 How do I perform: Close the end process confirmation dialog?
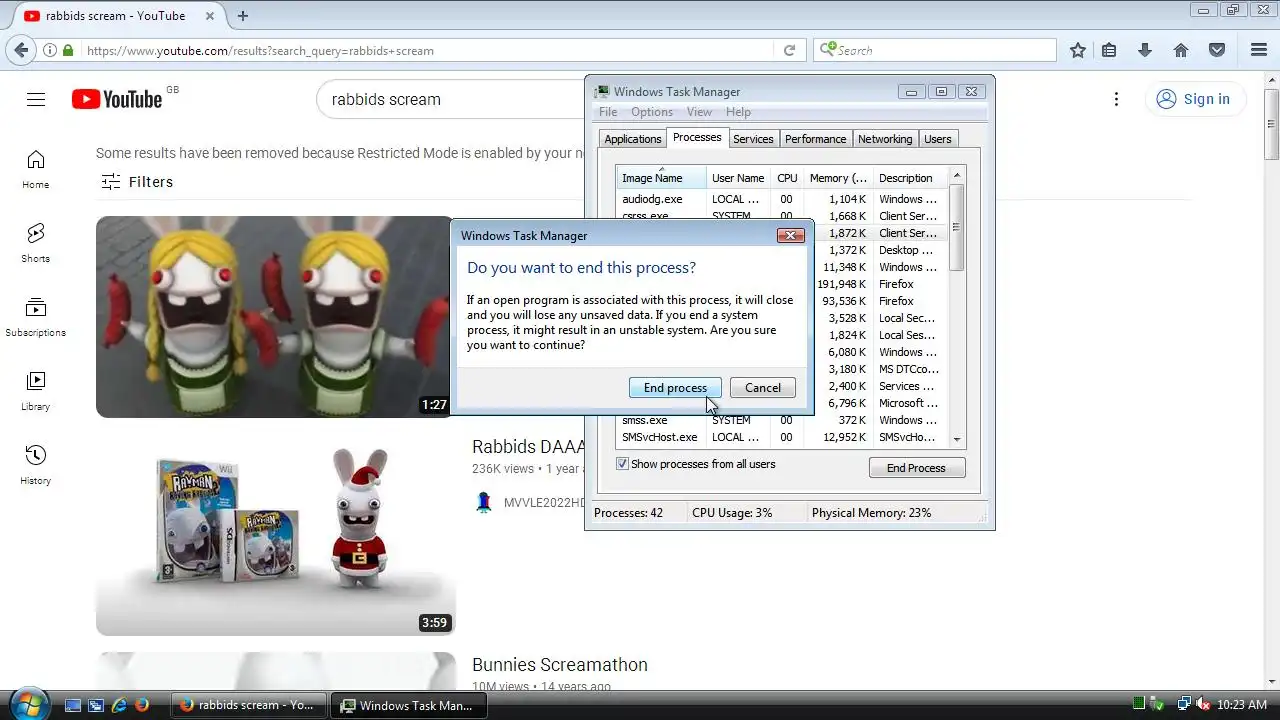point(790,236)
